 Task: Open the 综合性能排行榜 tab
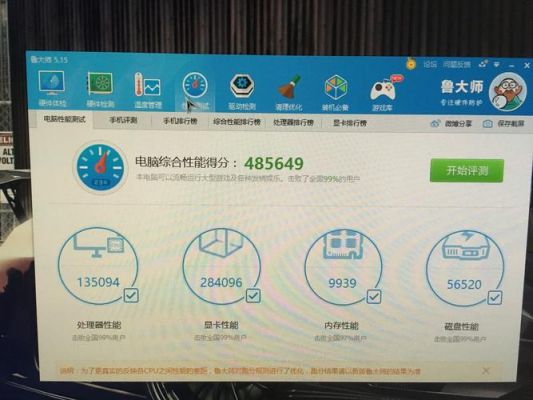coord(237,122)
